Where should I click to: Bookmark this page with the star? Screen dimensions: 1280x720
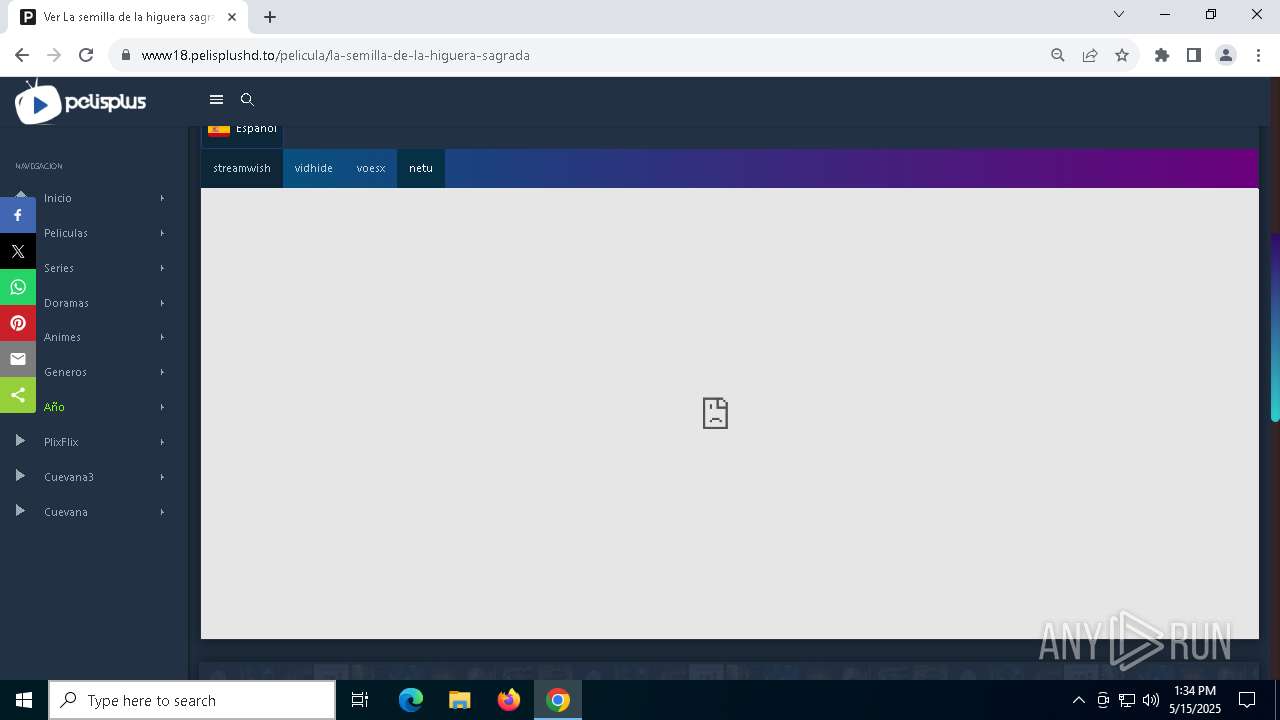pyautogui.click(x=1122, y=55)
